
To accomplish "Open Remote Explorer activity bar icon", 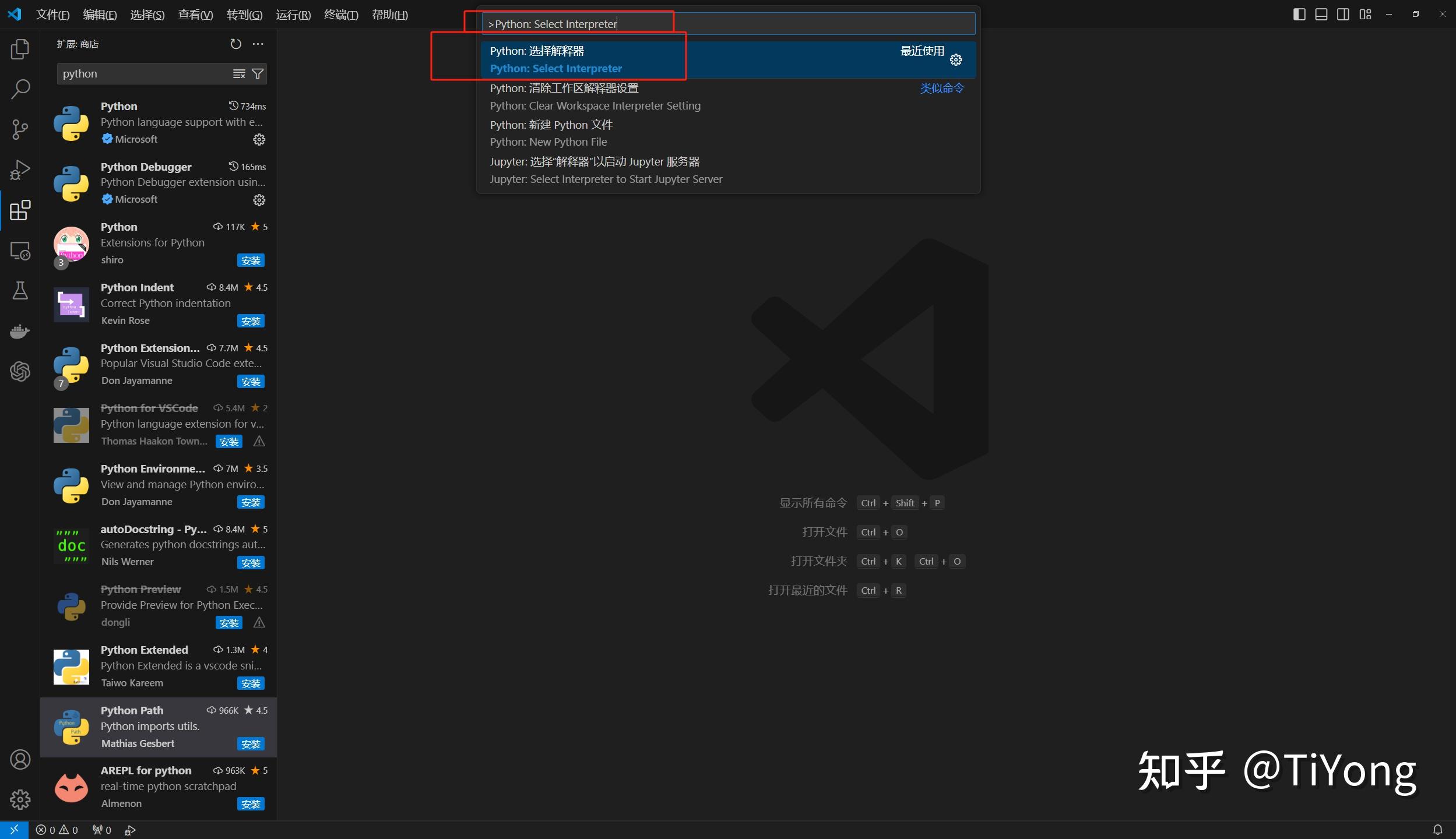I will point(20,251).
